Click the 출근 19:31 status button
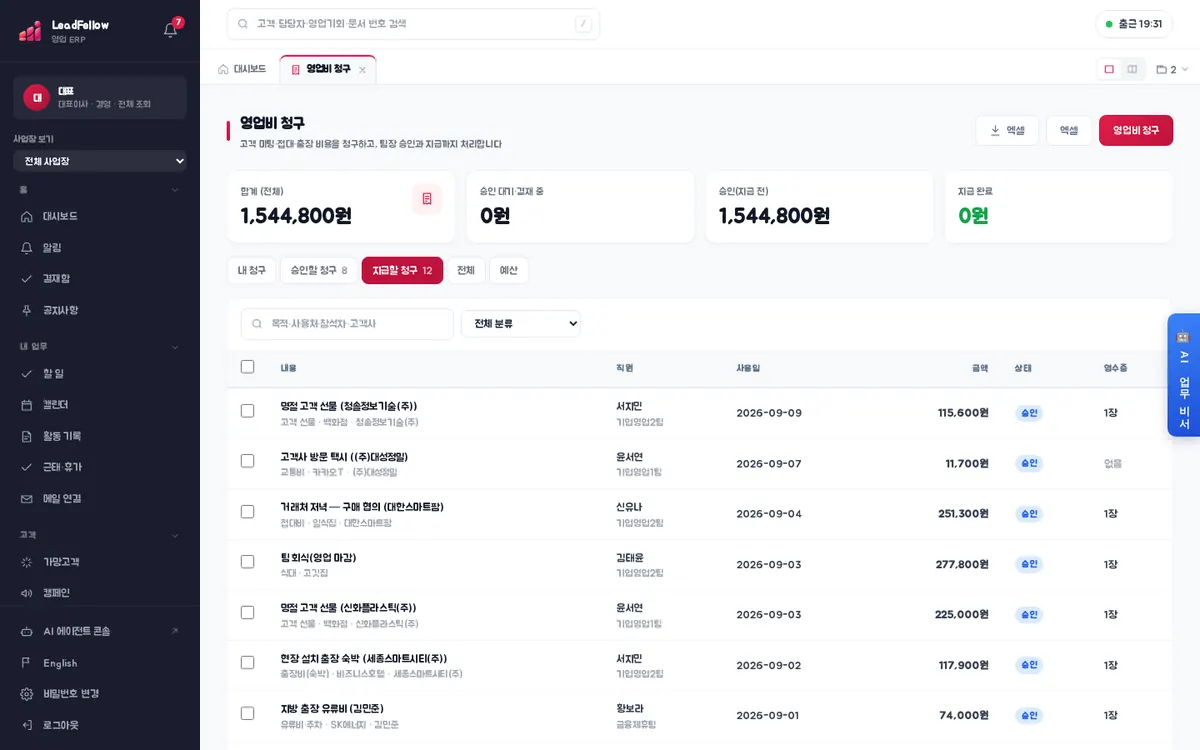Image resolution: width=1200 pixels, height=750 pixels. pyautogui.click(x=1134, y=24)
